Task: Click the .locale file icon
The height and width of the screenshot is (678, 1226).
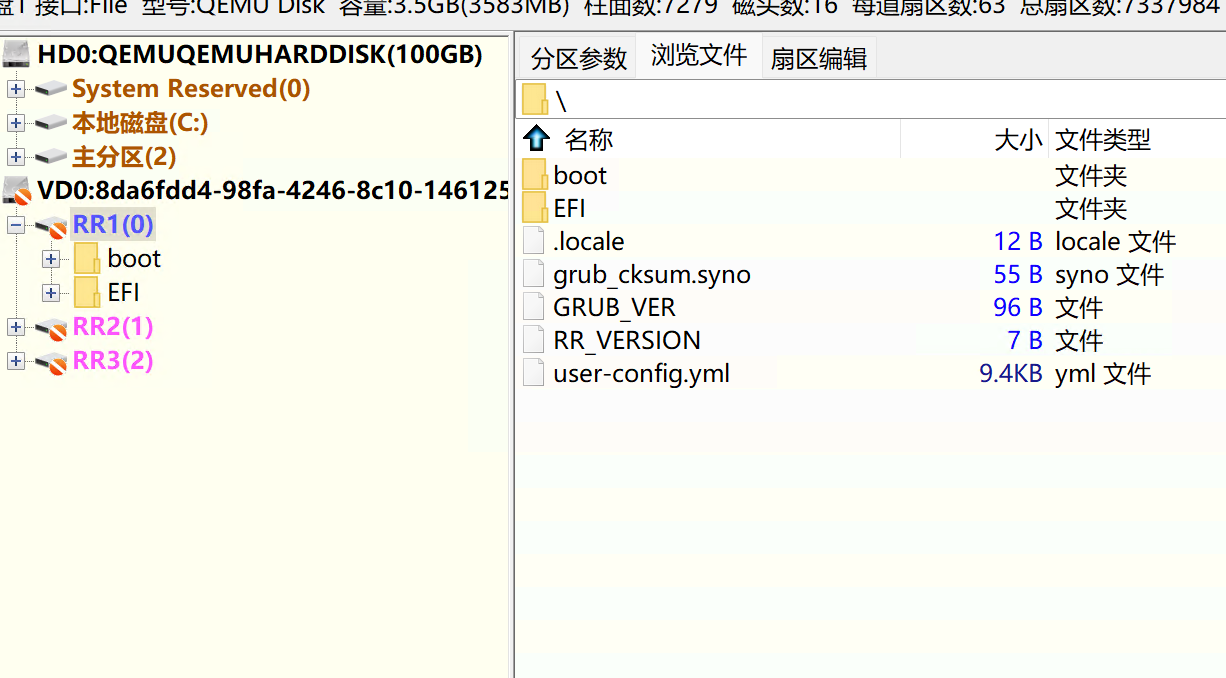Action: click(x=535, y=241)
